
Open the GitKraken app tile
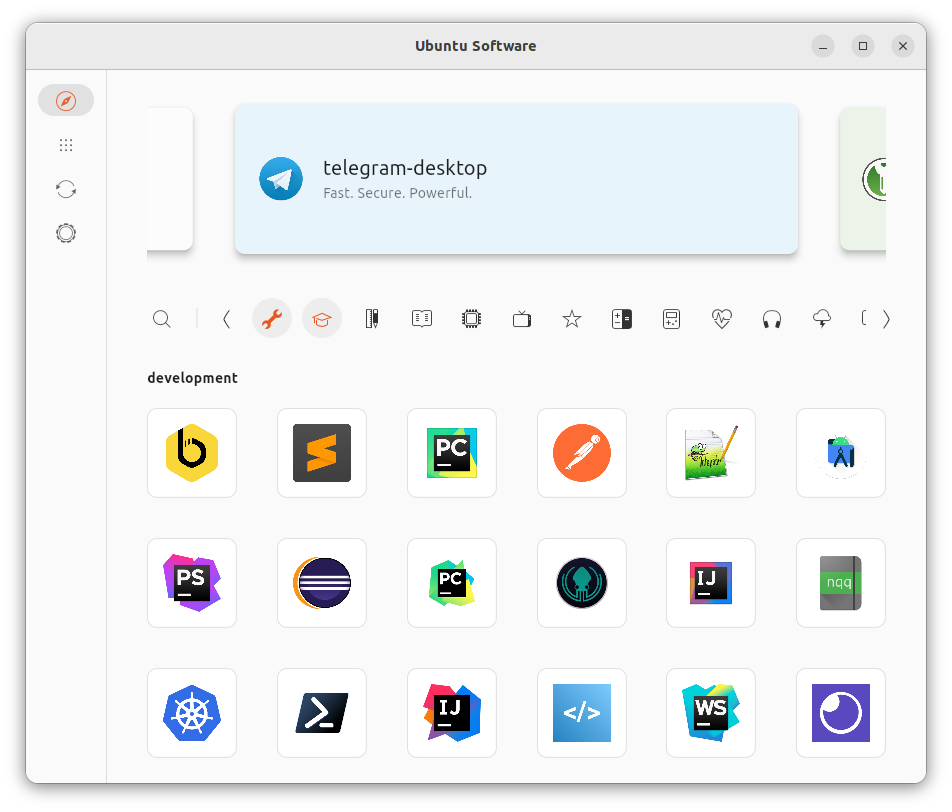pos(582,583)
